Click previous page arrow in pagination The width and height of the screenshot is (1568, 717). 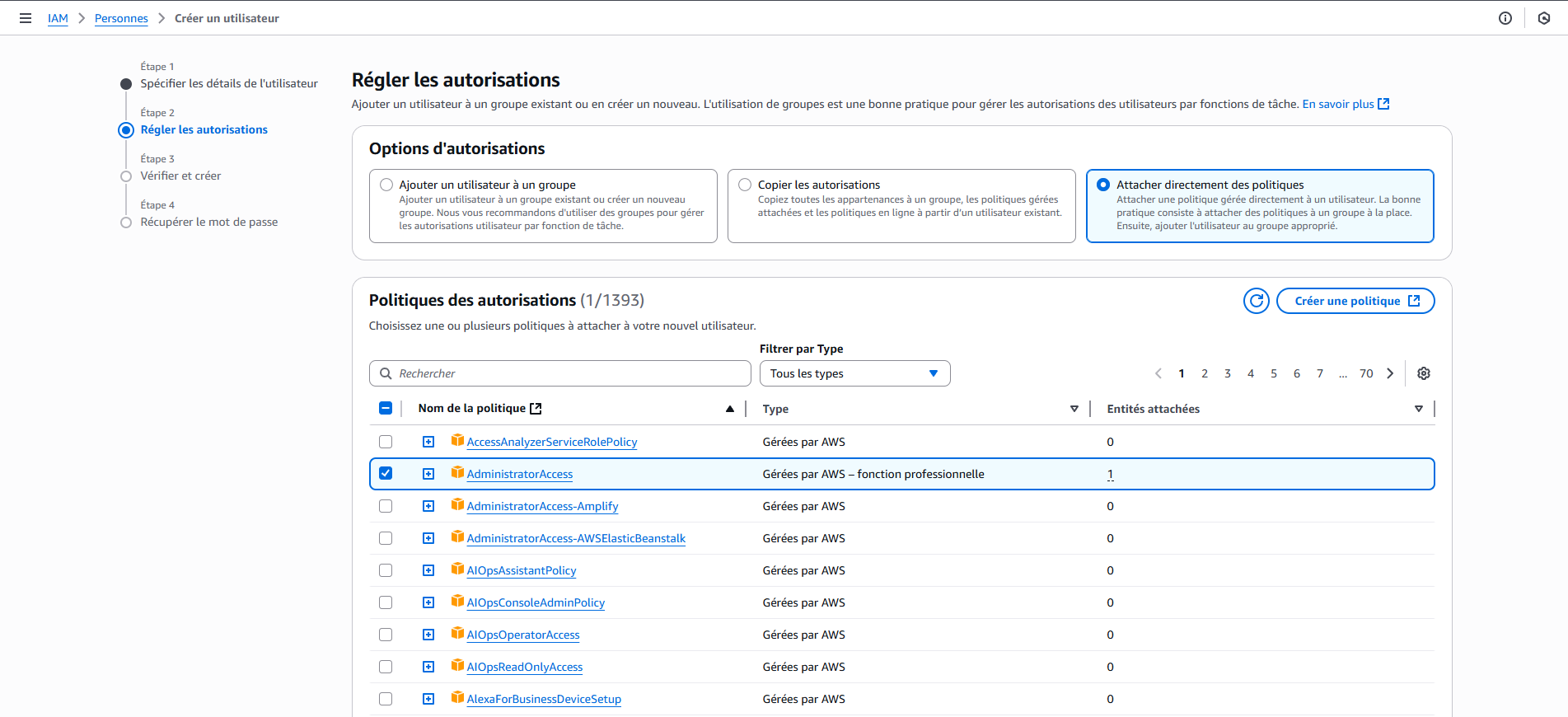pyautogui.click(x=1158, y=373)
